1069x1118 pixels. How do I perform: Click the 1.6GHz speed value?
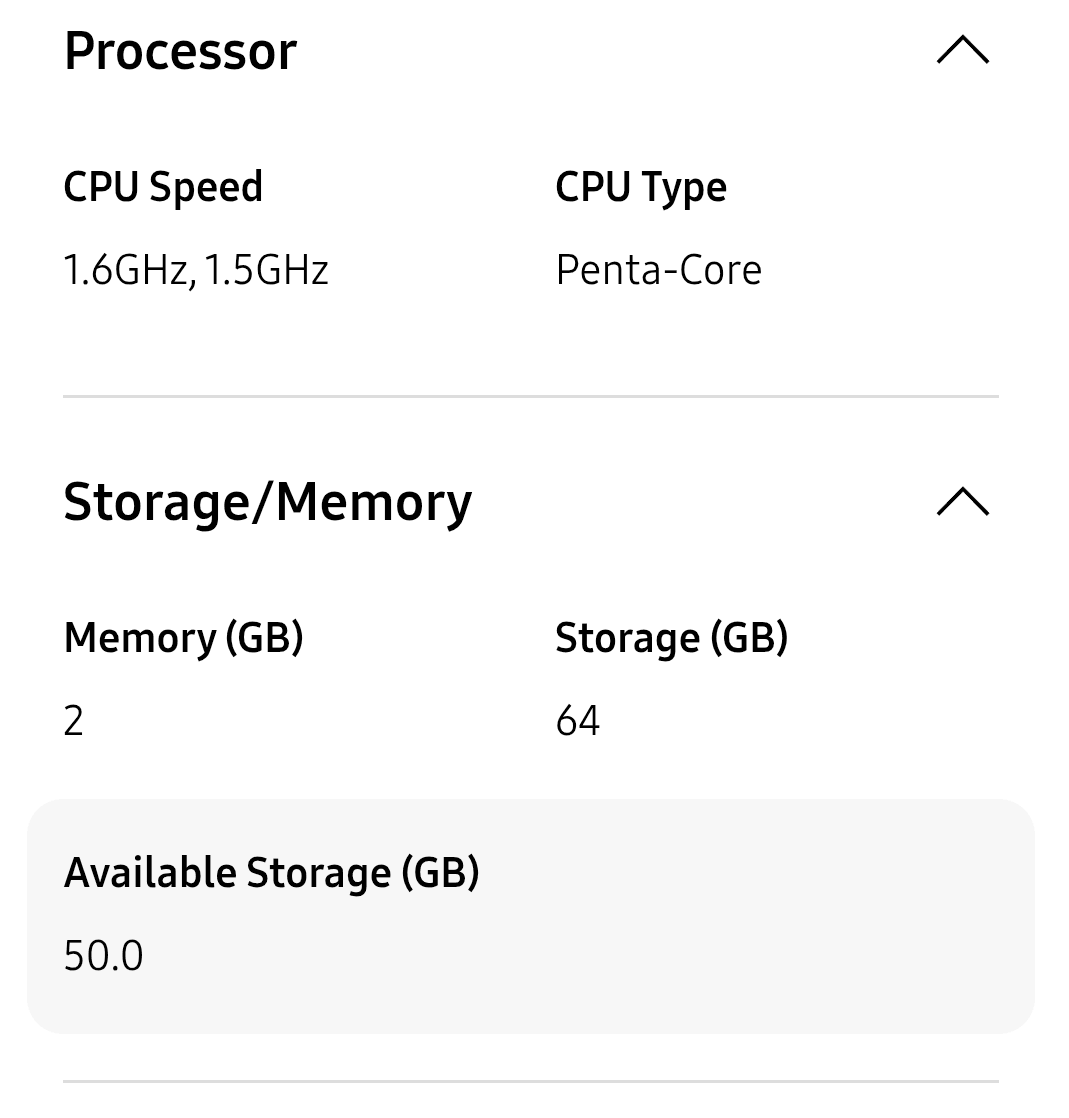[x=127, y=270]
